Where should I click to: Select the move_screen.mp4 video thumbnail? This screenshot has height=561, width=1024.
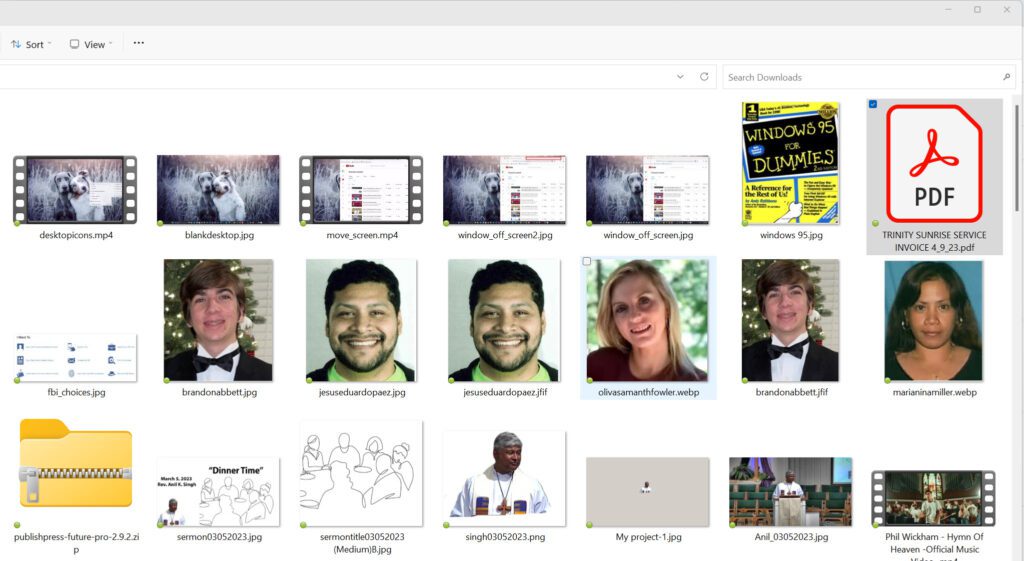361,189
